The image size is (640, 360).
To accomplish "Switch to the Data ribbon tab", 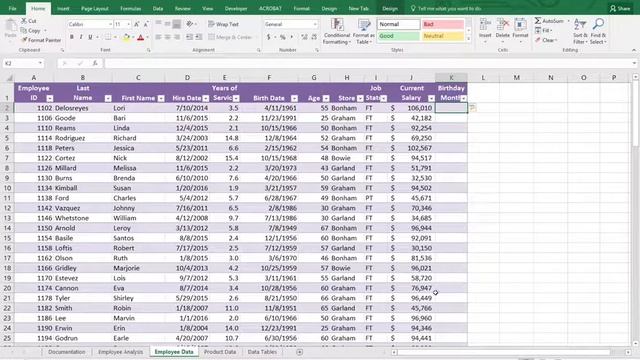I will click(158, 8).
